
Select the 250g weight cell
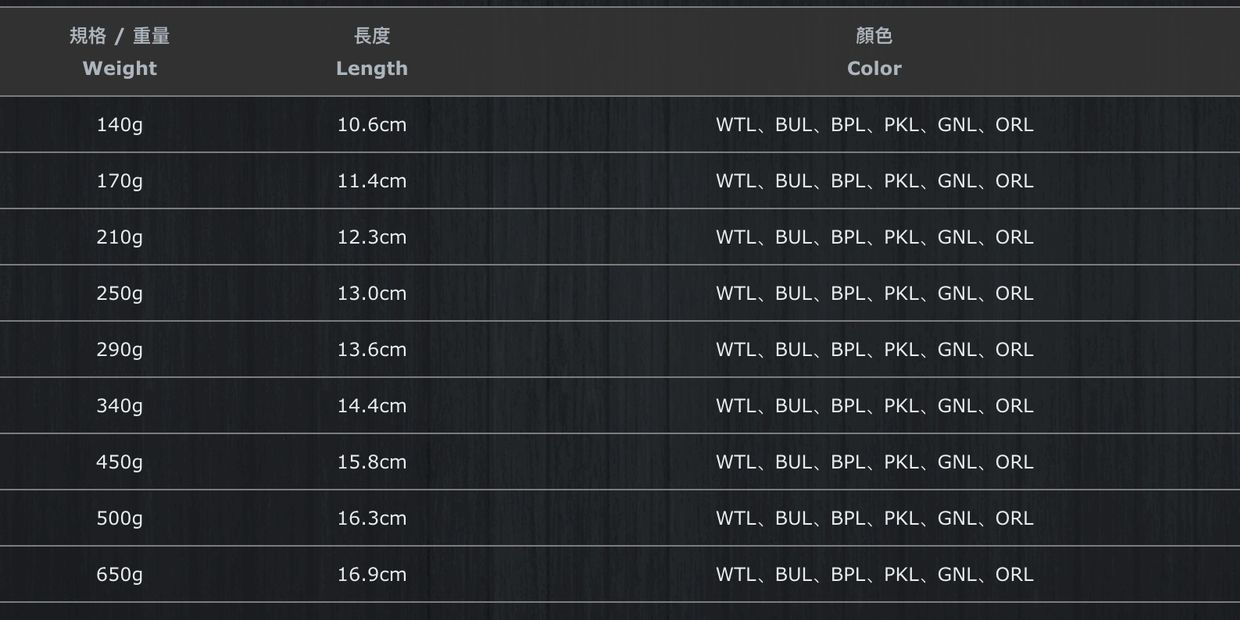(120, 293)
